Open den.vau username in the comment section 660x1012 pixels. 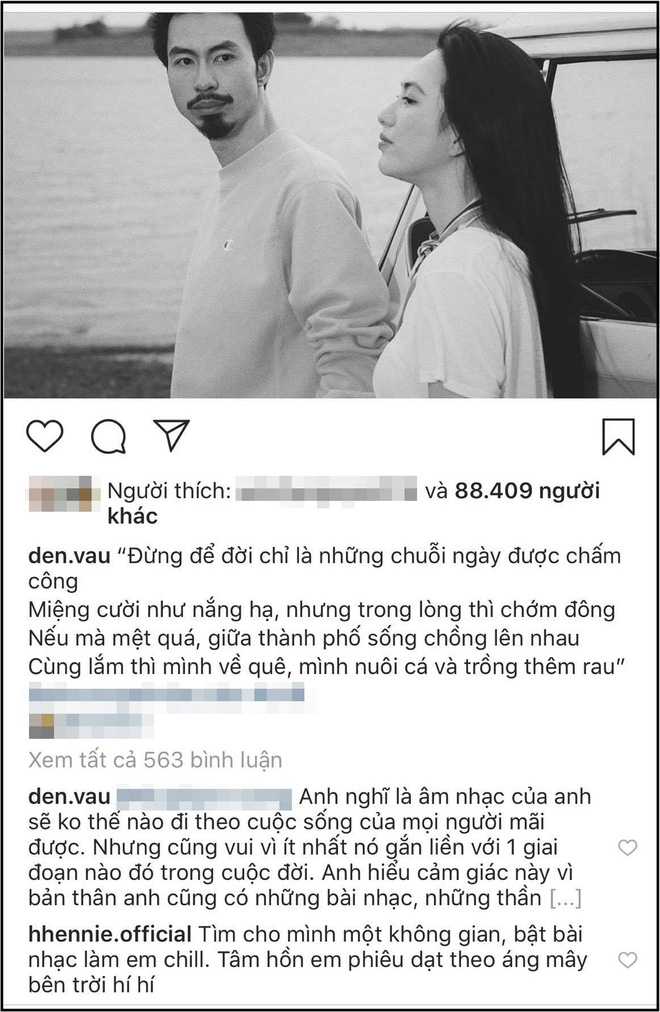pyautogui.click(x=69, y=796)
